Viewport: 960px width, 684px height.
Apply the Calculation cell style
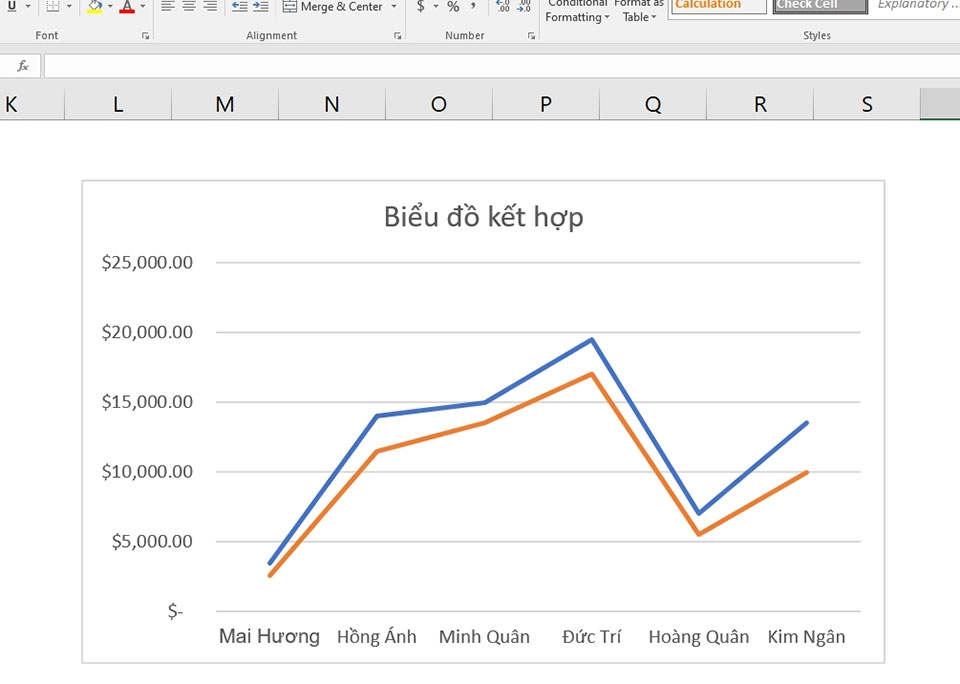[718, 6]
